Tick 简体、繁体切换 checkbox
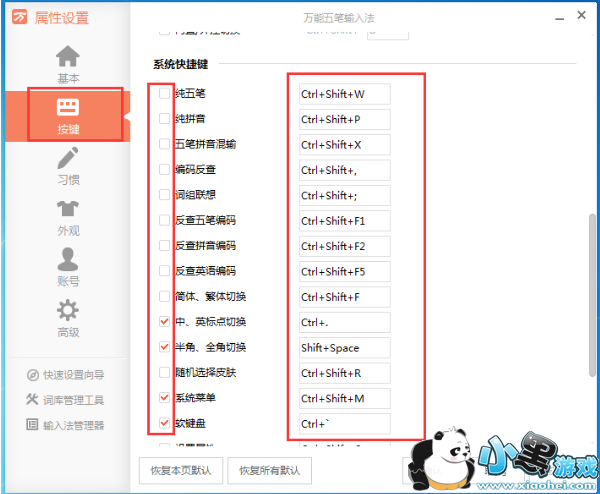The image size is (600, 494). 164,296
